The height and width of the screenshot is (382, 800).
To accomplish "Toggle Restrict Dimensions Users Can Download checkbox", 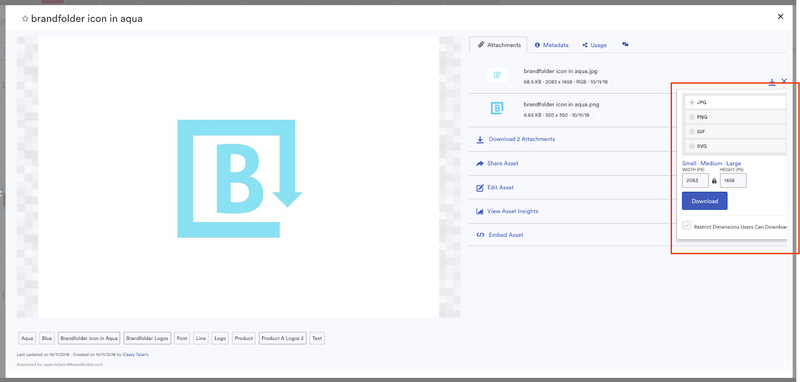I will (x=687, y=225).
